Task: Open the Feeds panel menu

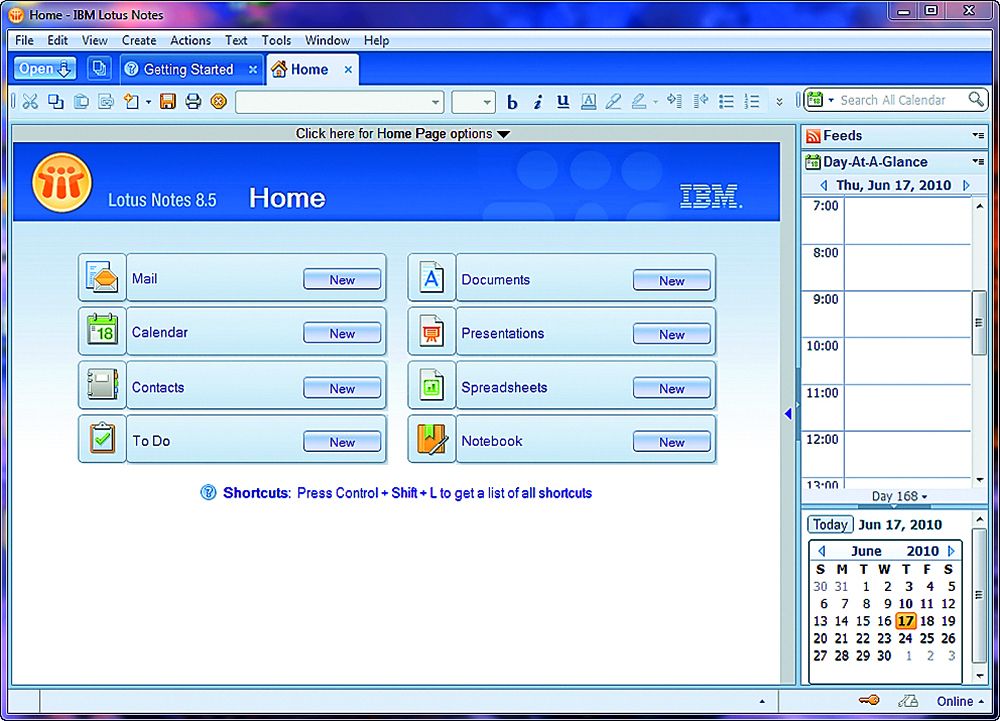Action: pyautogui.click(x=978, y=136)
